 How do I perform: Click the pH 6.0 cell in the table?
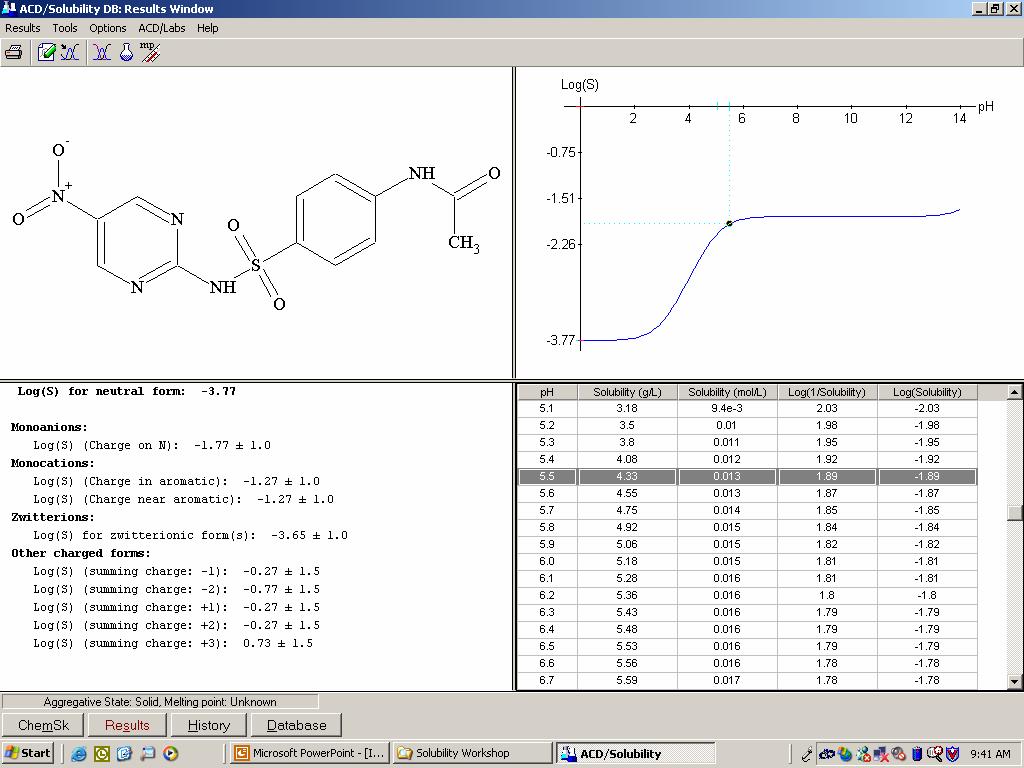tap(547, 561)
